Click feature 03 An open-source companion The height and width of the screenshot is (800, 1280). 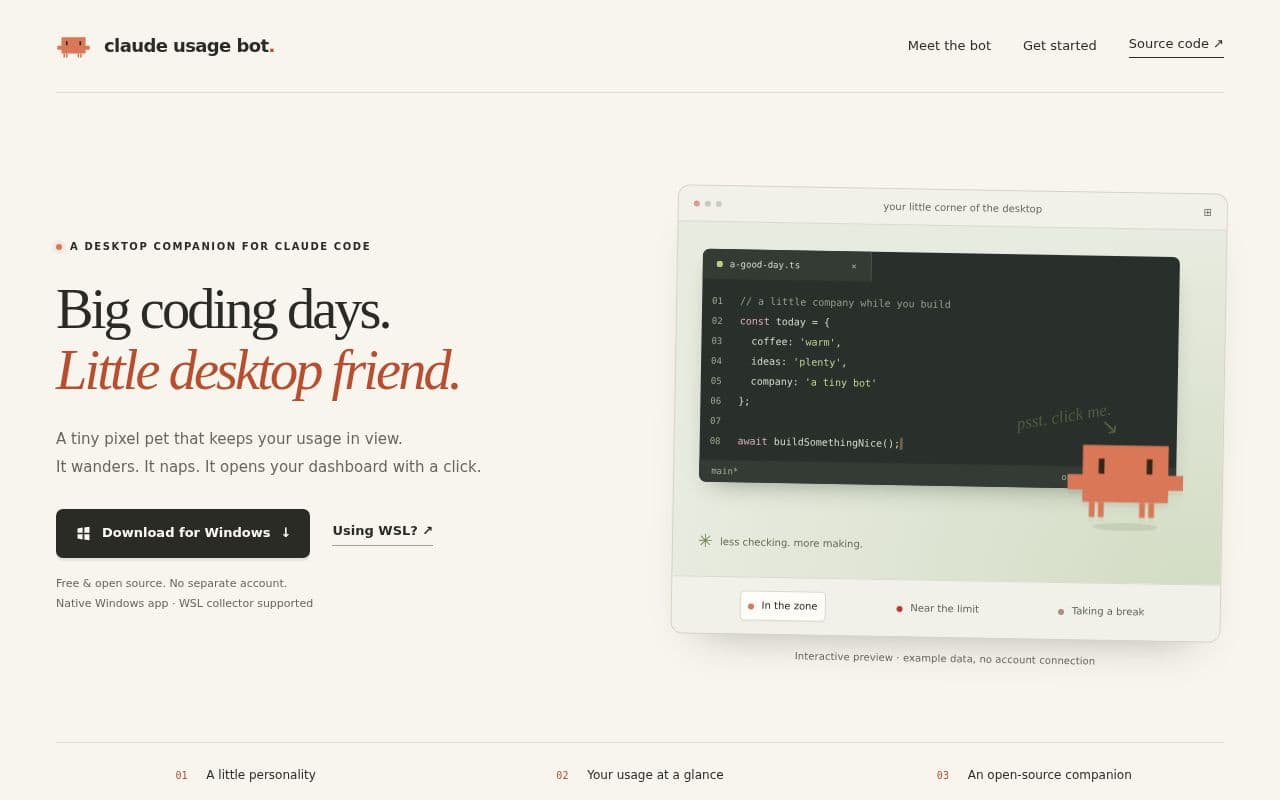(1034, 775)
